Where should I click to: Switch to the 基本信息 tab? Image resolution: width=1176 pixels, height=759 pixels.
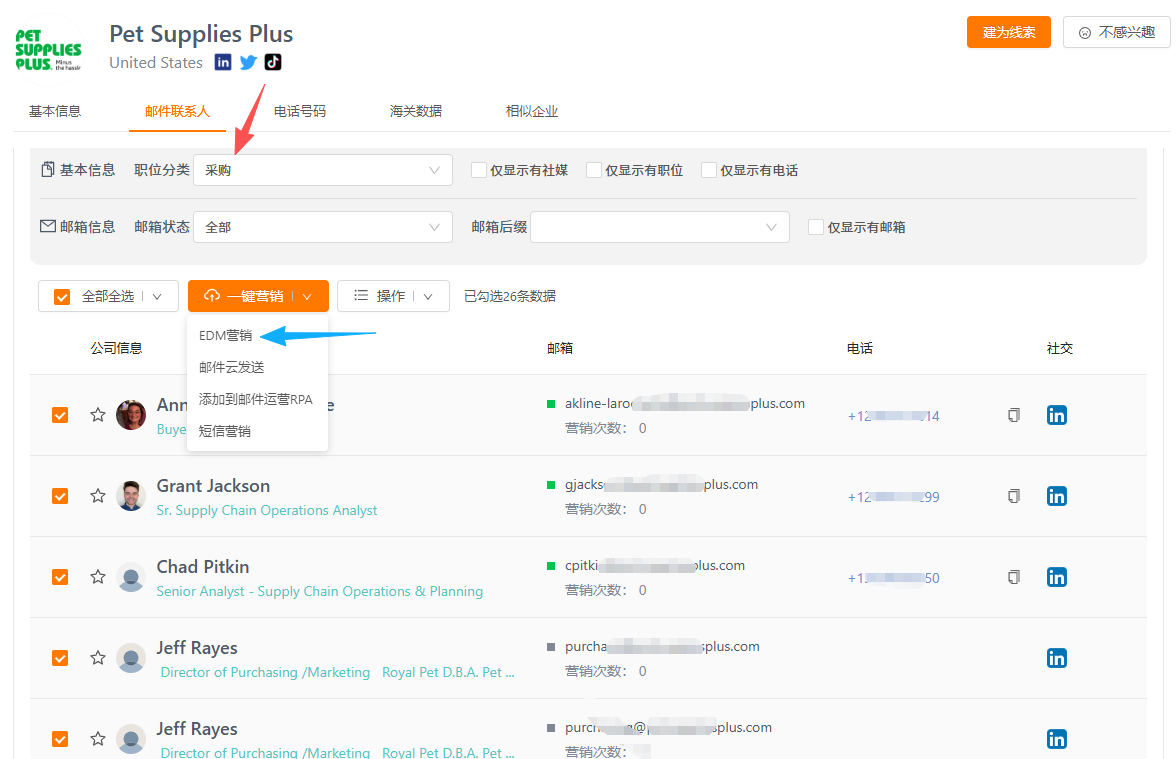[55, 111]
